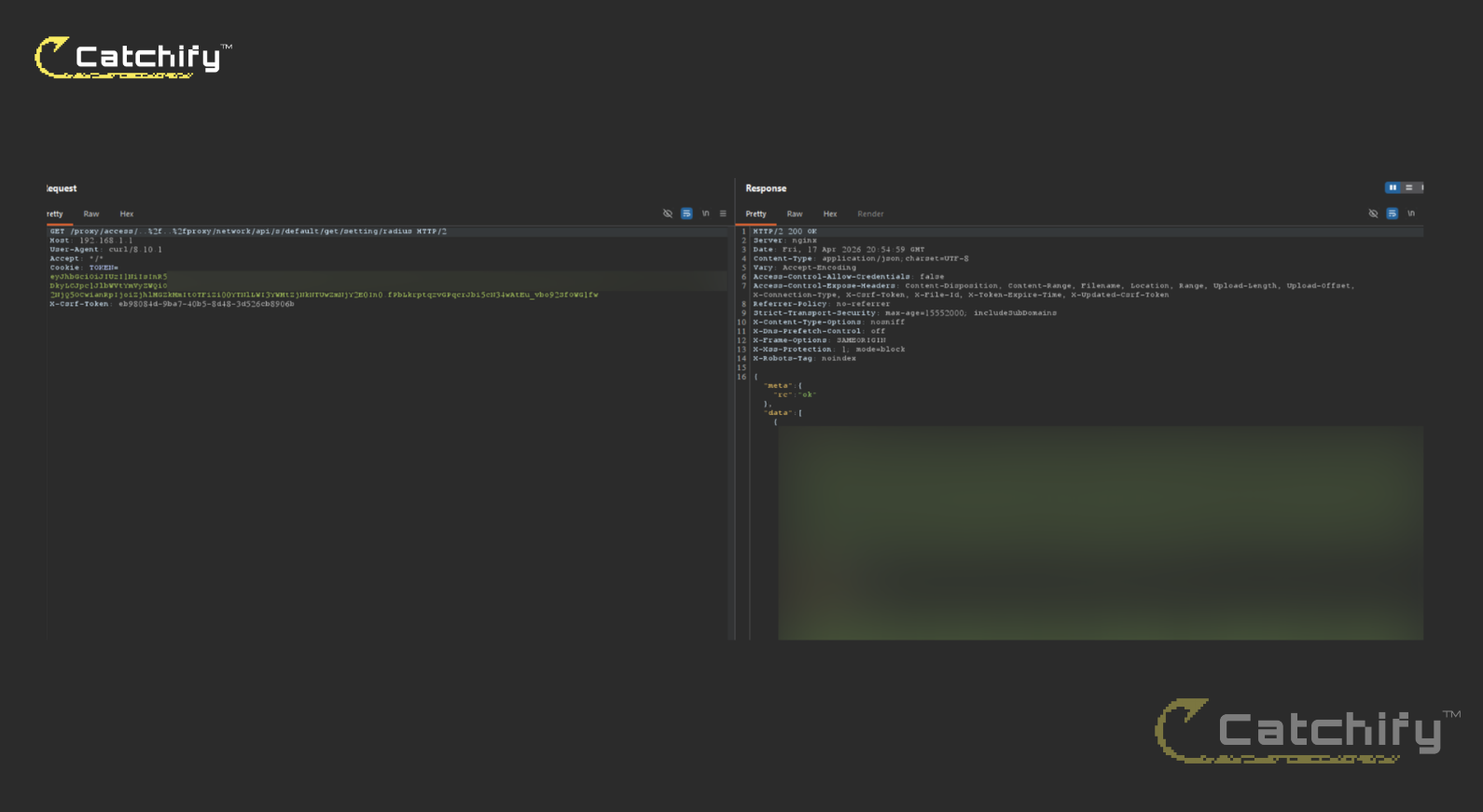Click the Access-Control-Allow-Credentials: false line
1483x812 pixels.
849,277
